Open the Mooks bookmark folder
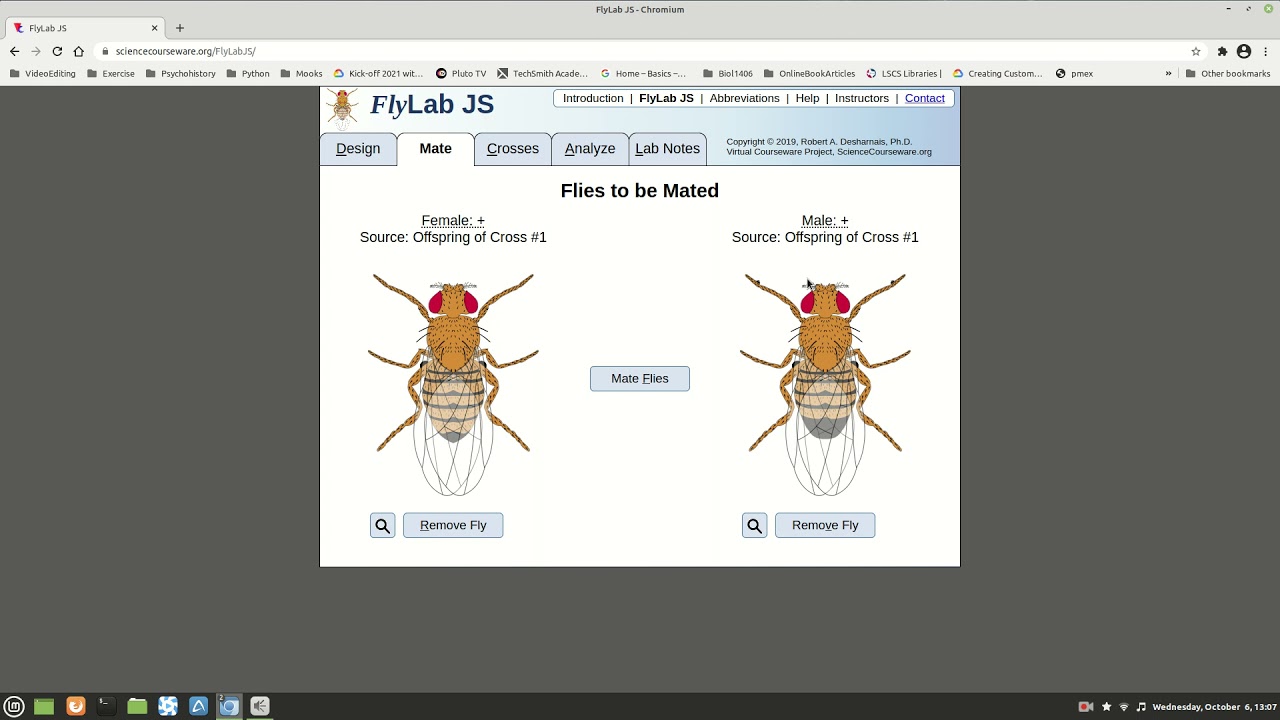 301,73
